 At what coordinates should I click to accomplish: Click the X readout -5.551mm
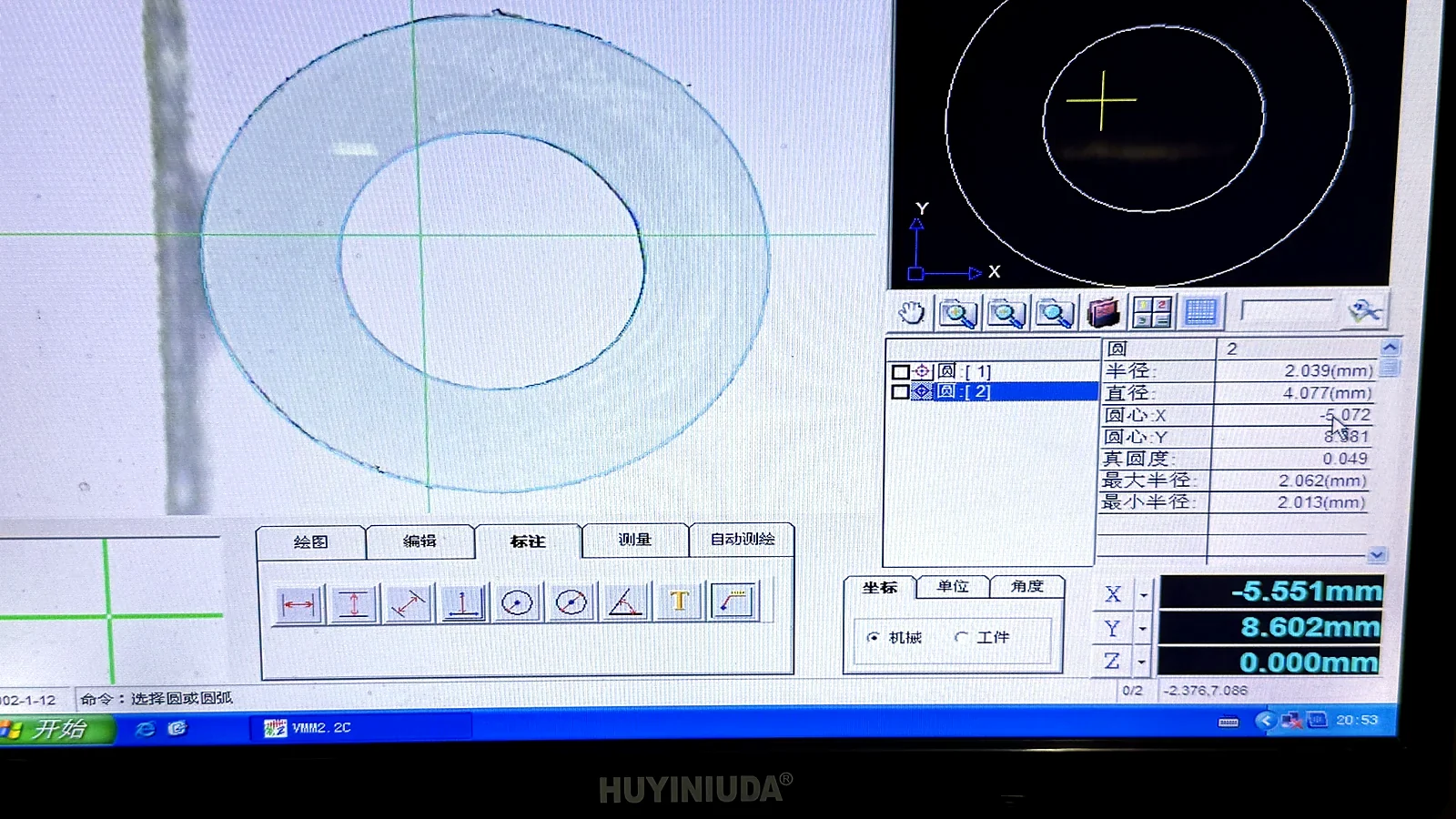pos(1271,592)
